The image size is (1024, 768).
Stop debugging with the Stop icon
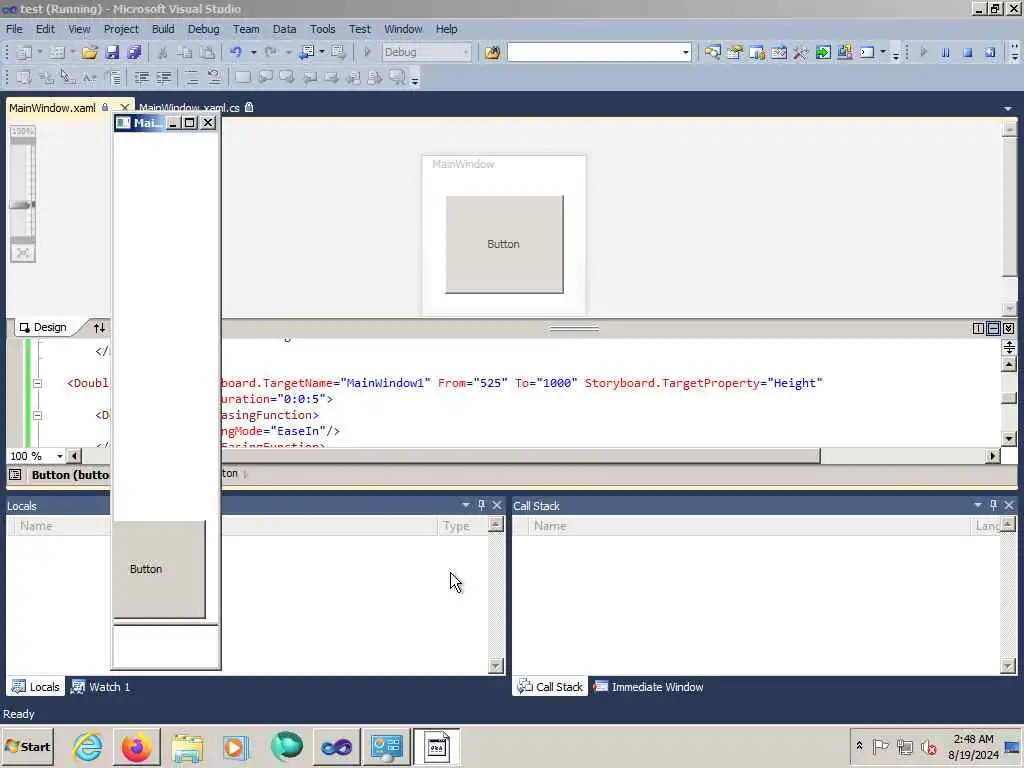[968, 52]
